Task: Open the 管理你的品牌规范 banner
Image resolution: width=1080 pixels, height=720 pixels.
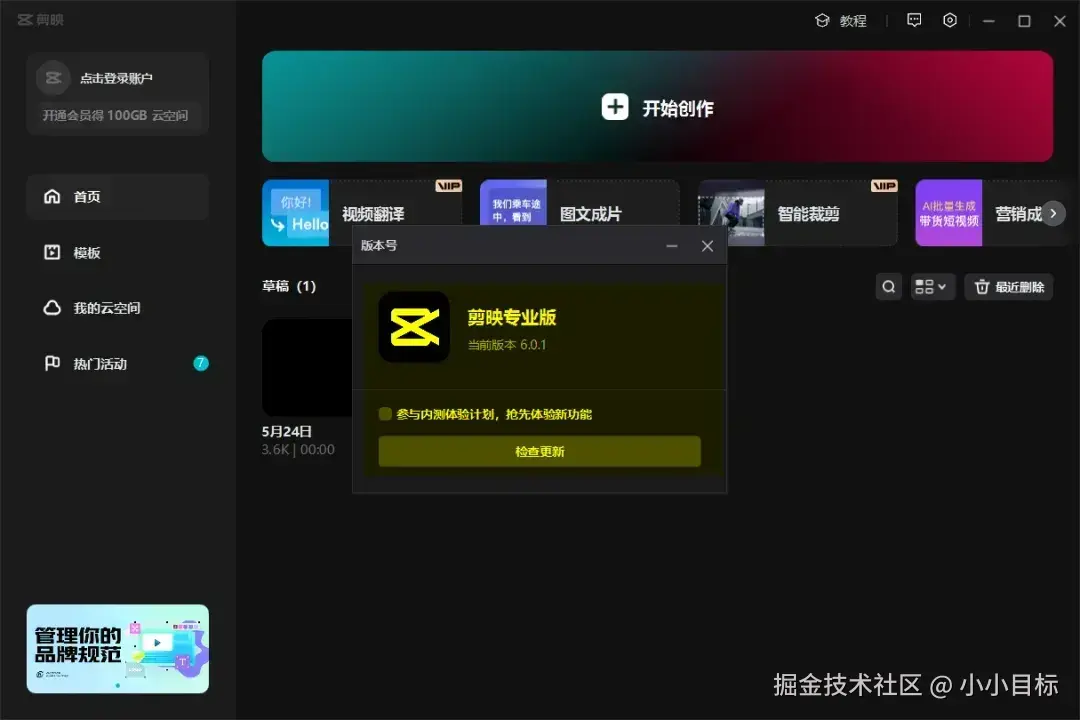Action: pyautogui.click(x=118, y=648)
